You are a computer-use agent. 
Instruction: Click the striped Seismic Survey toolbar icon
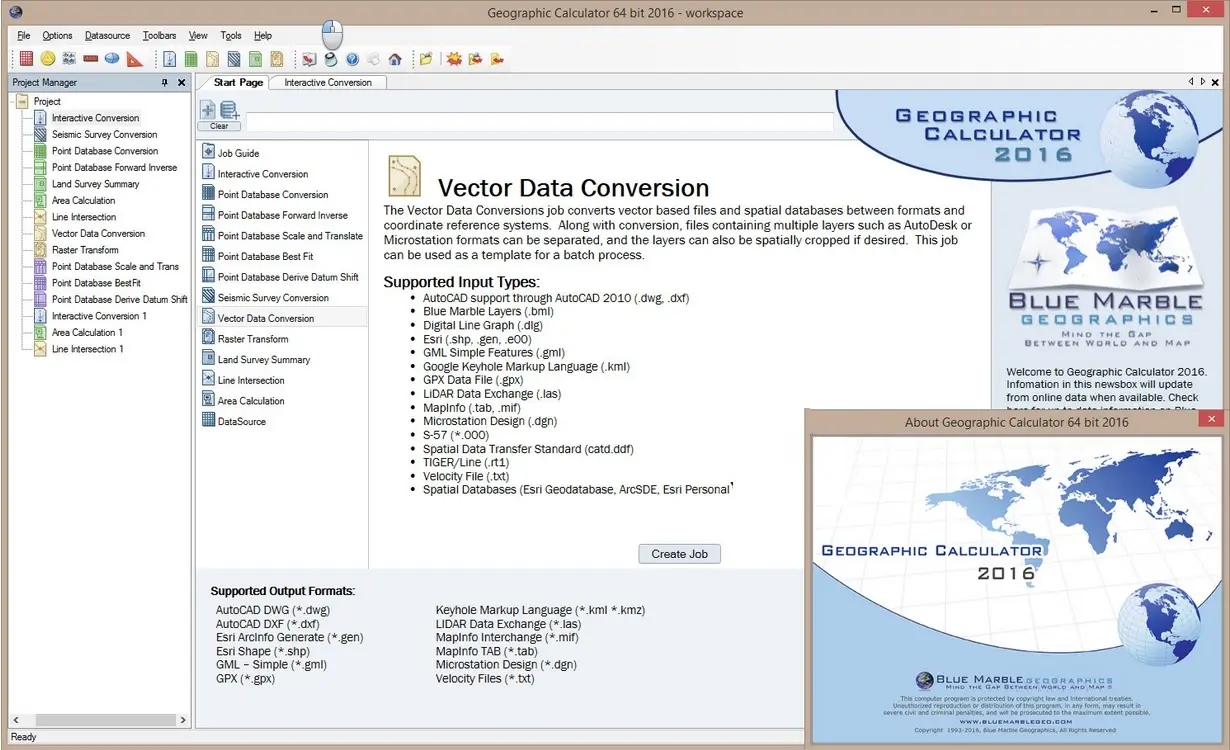click(x=234, y=59)
